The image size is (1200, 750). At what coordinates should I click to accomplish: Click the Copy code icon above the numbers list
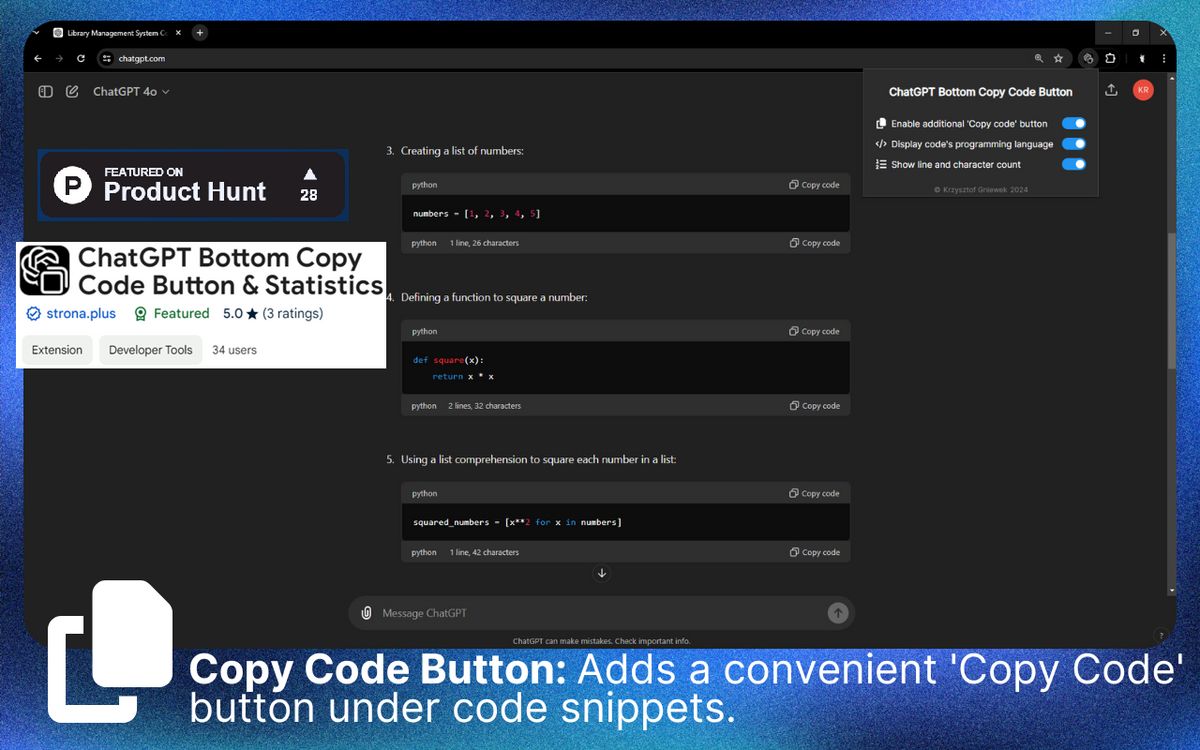pos(815,184)
